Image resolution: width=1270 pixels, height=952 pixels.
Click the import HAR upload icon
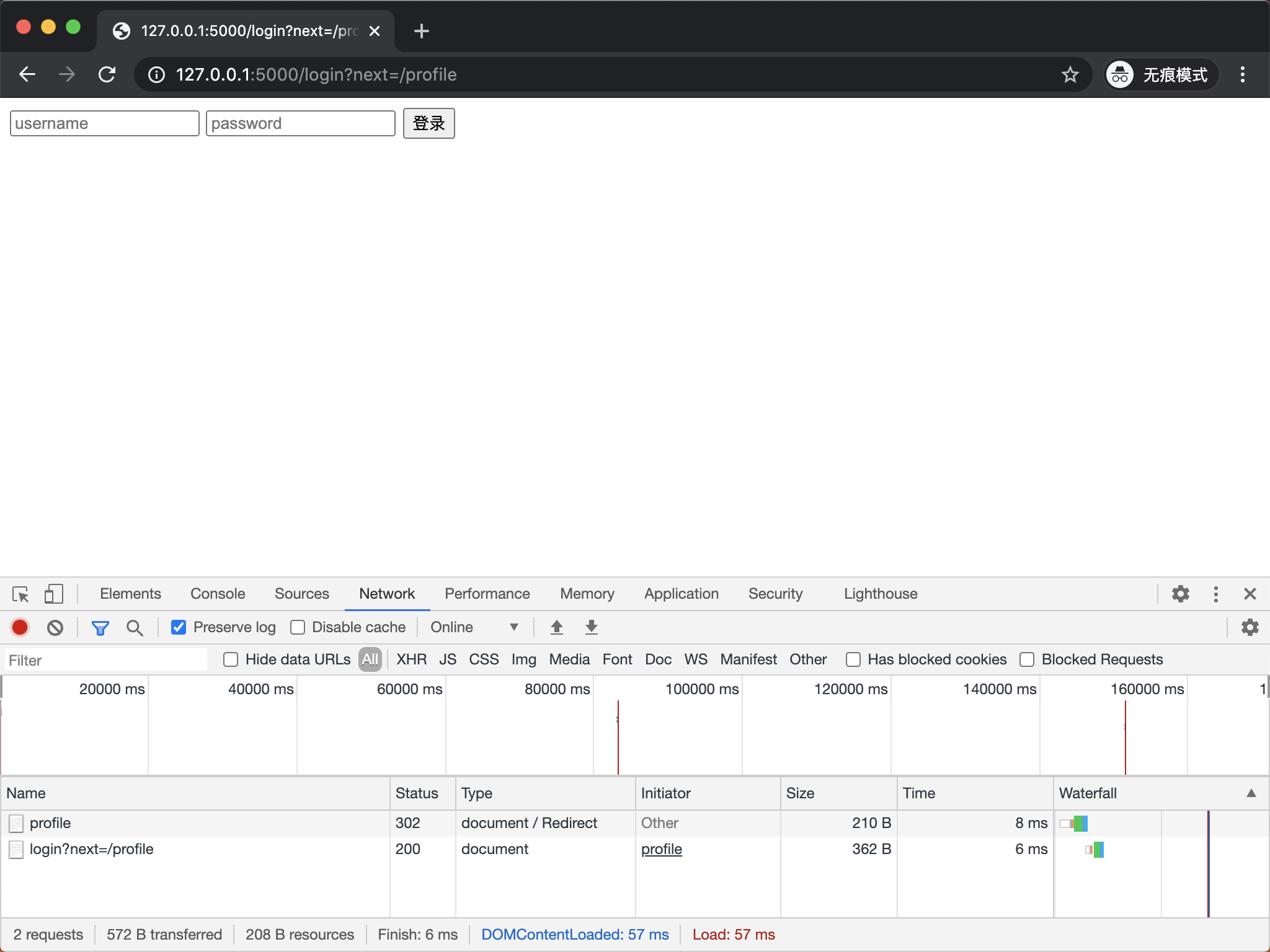click(x=556, y=627)
